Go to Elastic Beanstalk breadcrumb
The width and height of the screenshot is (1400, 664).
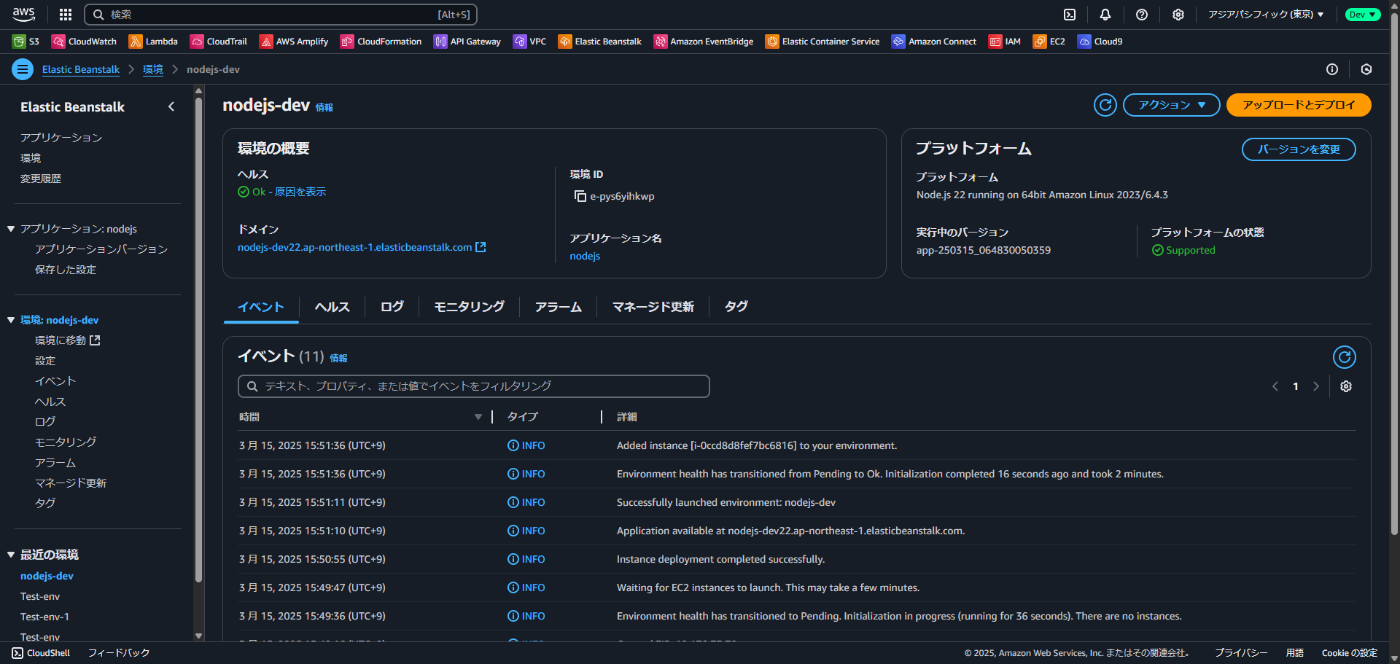tap(80, 69)
